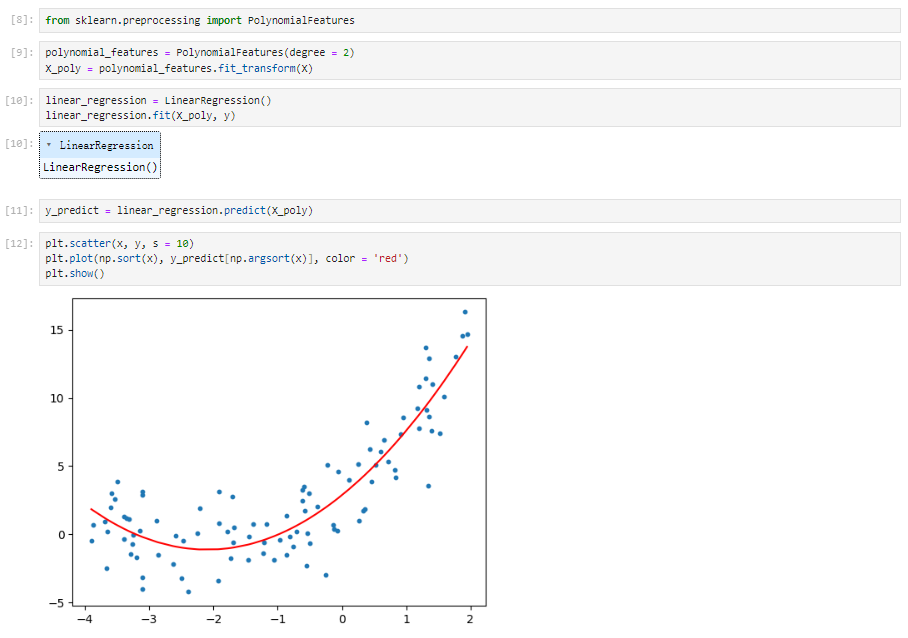This screenshot has width=908, height=638.
Task: Select the y_predict cell 11
Action: click(470, 211)
